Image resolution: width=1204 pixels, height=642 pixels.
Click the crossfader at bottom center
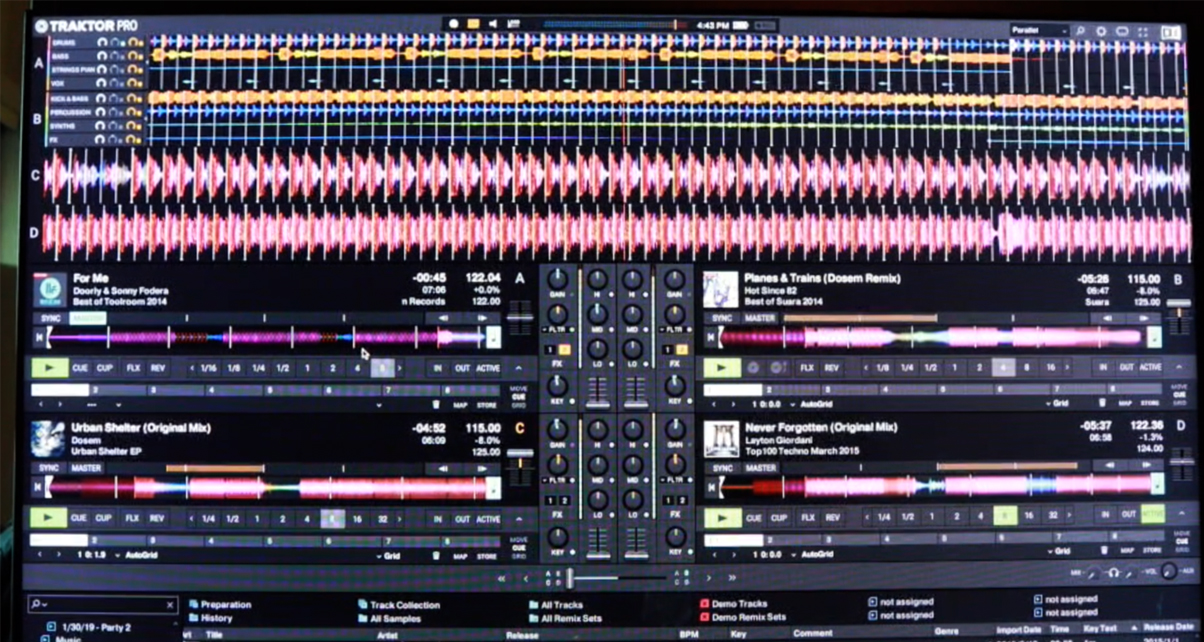point(570,578)
